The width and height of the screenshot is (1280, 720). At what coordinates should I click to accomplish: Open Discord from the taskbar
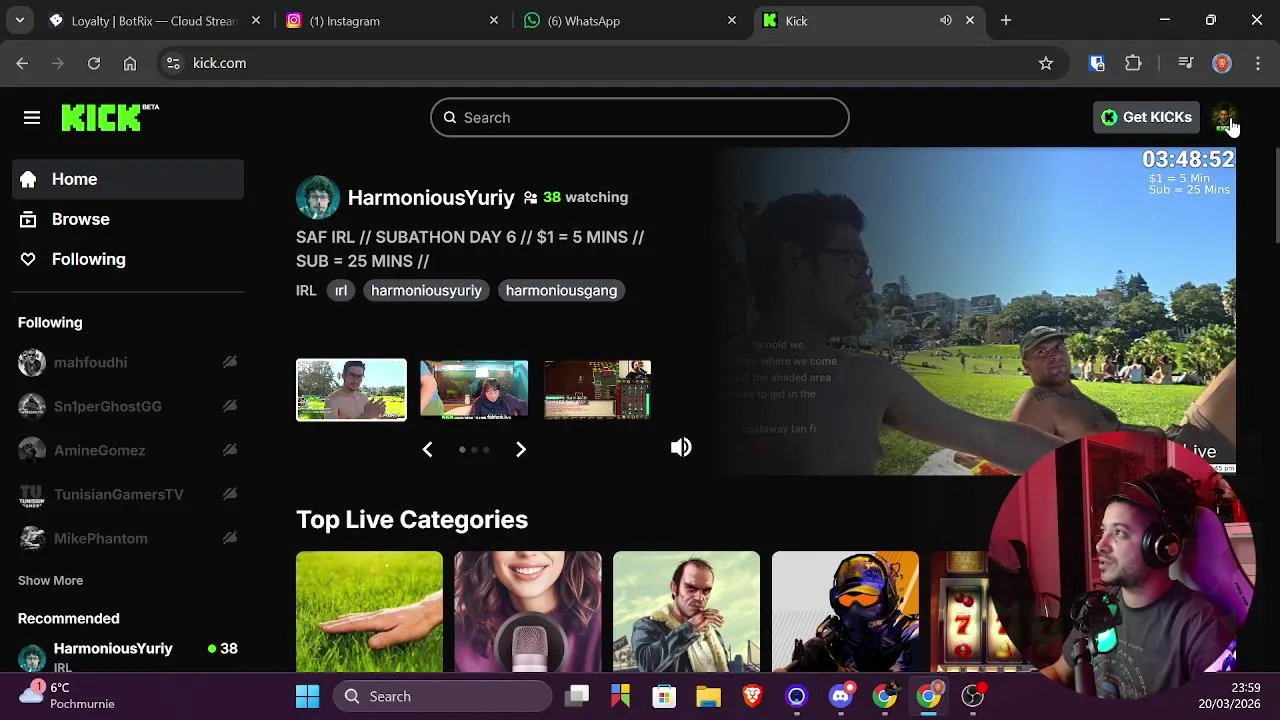(841, 696)
